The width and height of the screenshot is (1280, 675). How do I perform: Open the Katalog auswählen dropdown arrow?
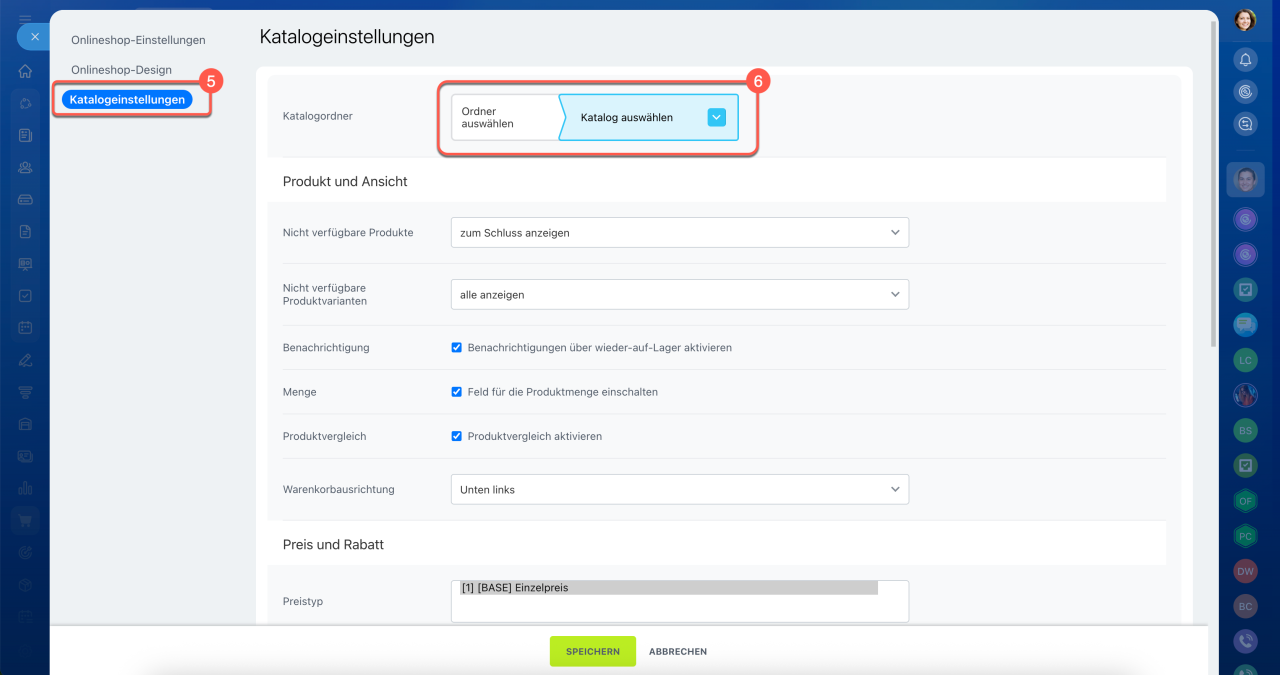click(717, 117)
